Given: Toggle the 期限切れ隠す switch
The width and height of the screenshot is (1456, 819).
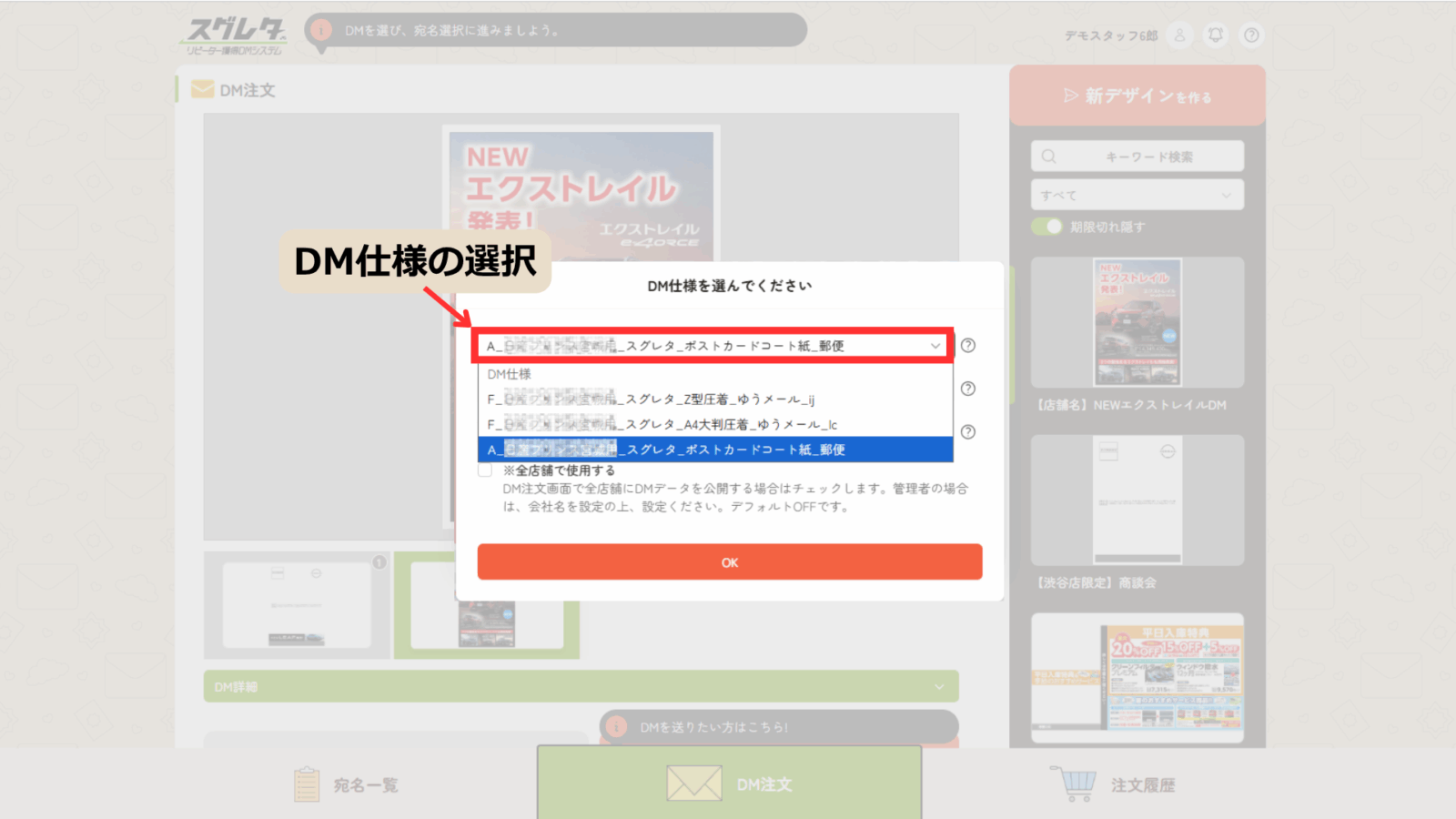Looking at the screenshot, I should point(1047,227).
